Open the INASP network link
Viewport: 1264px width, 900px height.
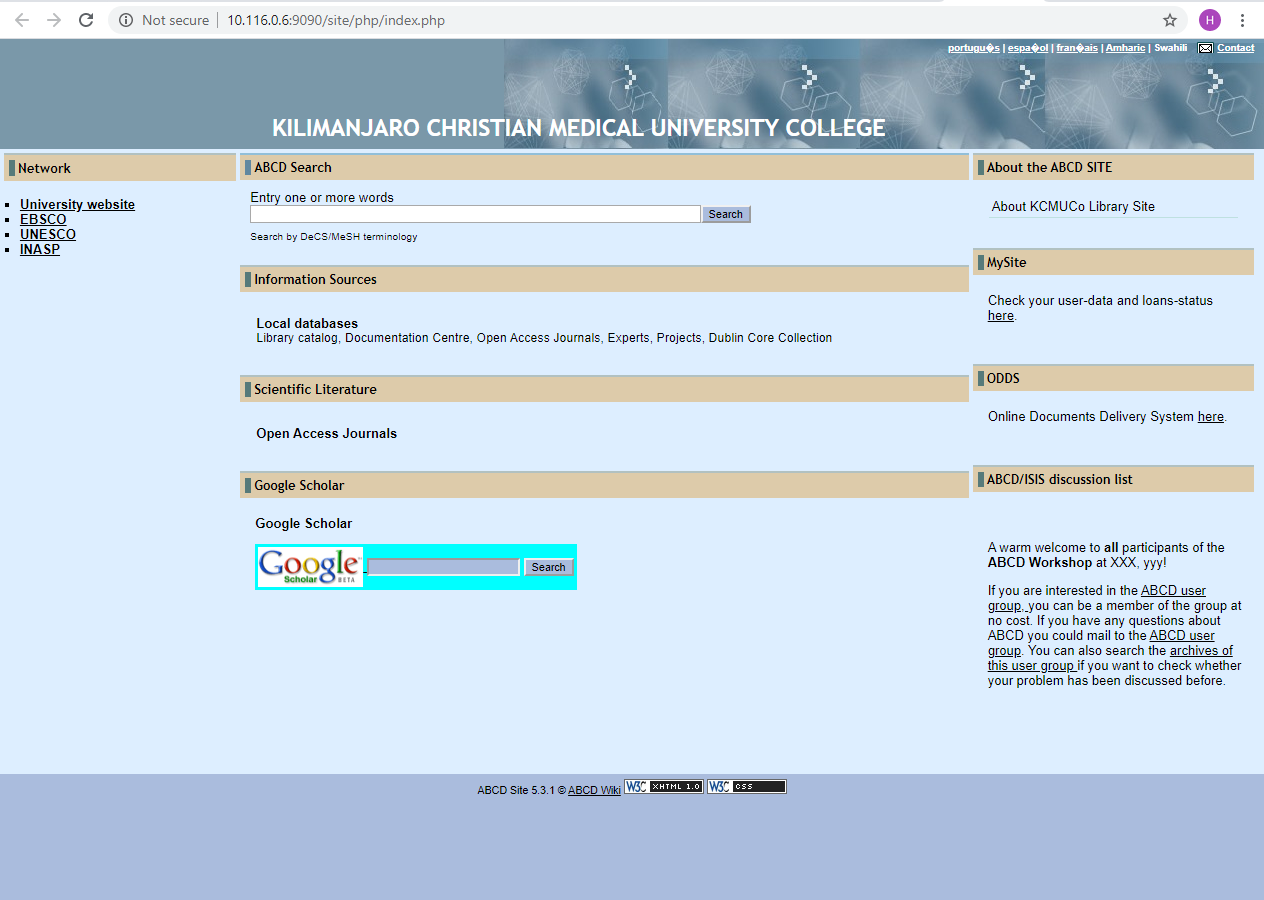pyautogui.click(x=40, y=249)
